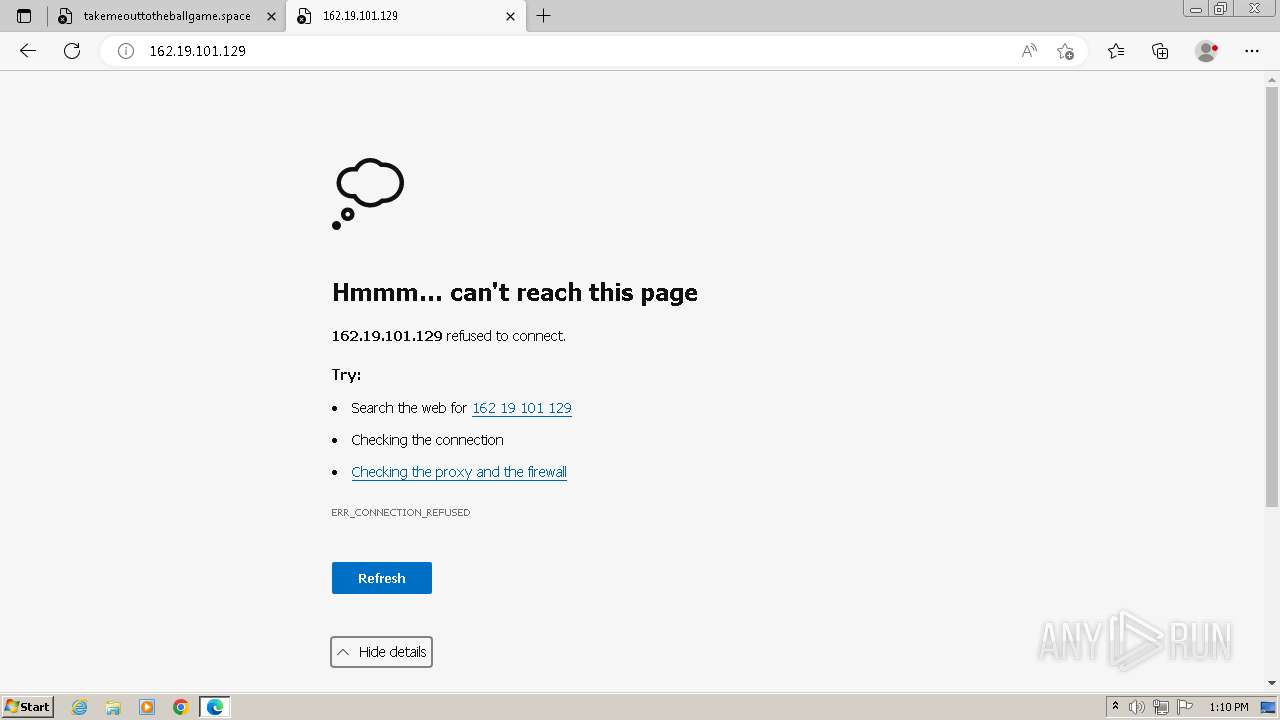
Task: Open the Favorites list icon
Action: click(1116, 51)
